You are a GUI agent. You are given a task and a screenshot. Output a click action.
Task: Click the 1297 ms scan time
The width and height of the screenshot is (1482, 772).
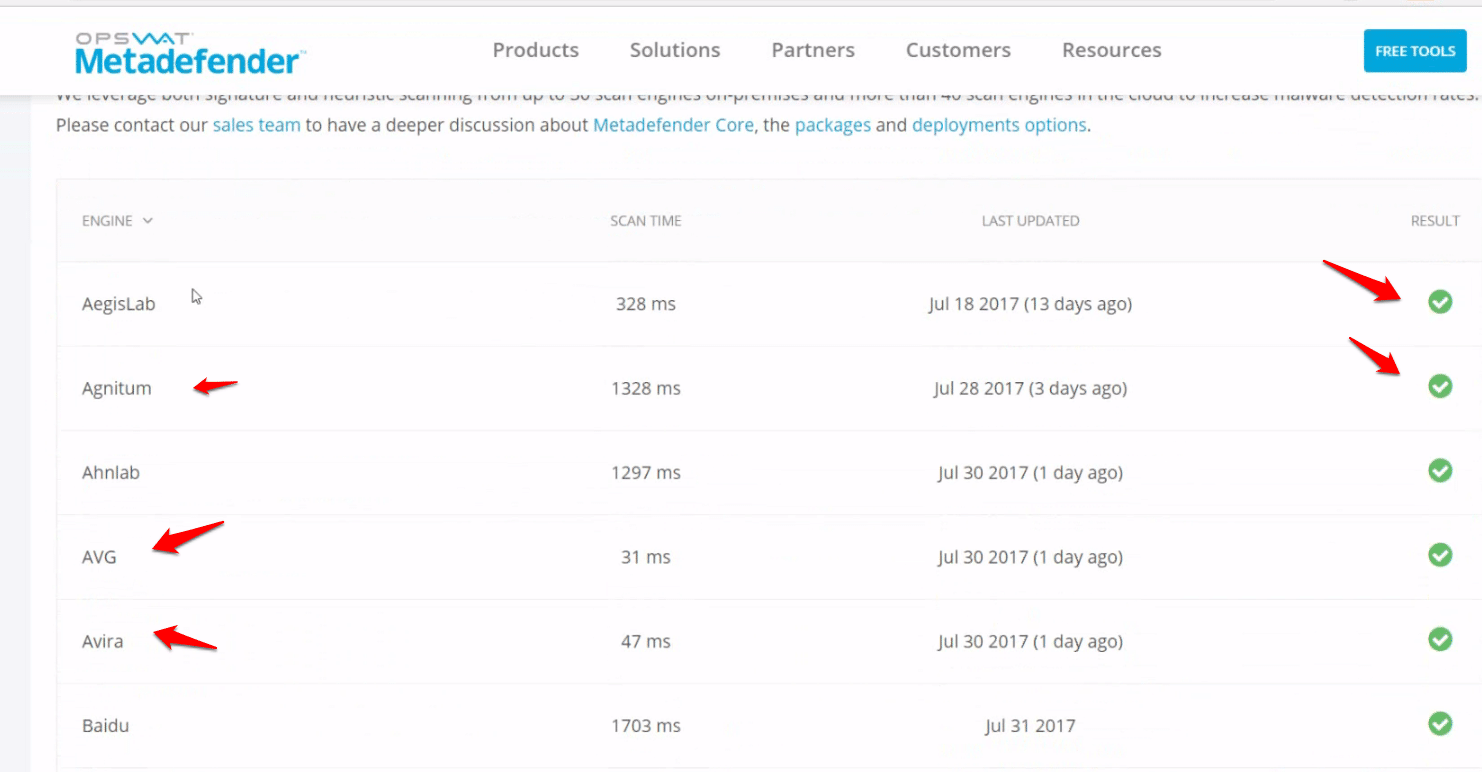coord(646,473)
